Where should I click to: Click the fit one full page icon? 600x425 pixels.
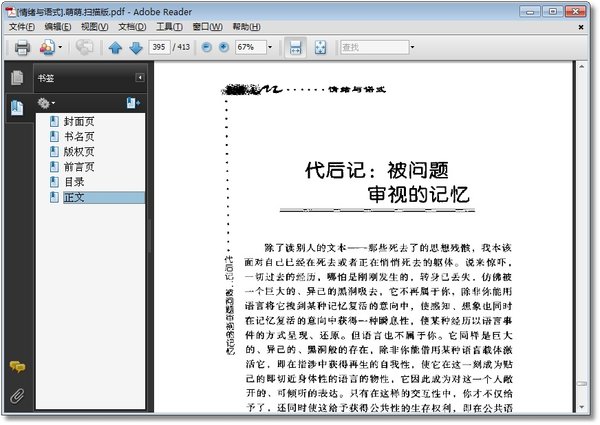[x=320, y=48]
